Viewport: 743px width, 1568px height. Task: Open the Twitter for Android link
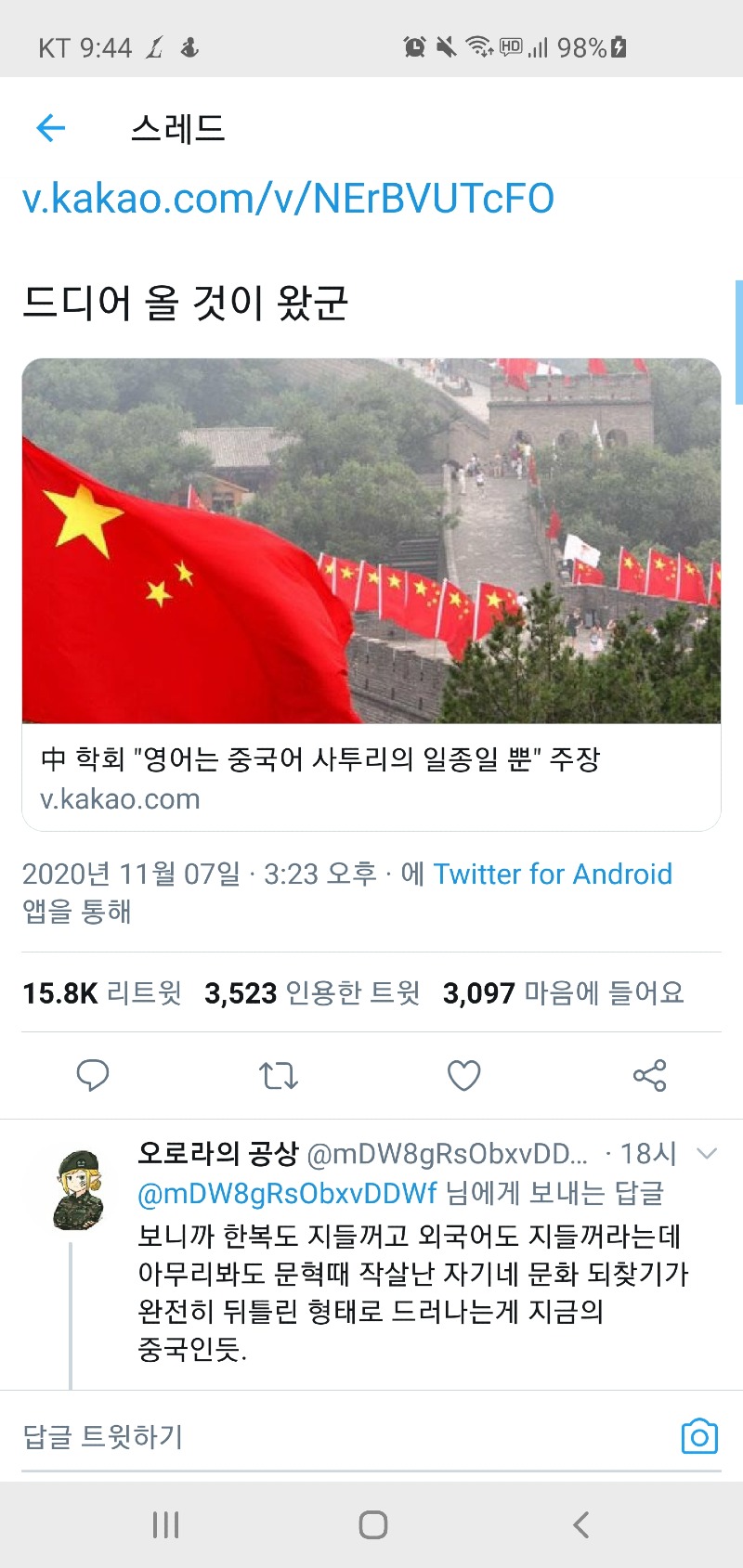tap(553, 874)
